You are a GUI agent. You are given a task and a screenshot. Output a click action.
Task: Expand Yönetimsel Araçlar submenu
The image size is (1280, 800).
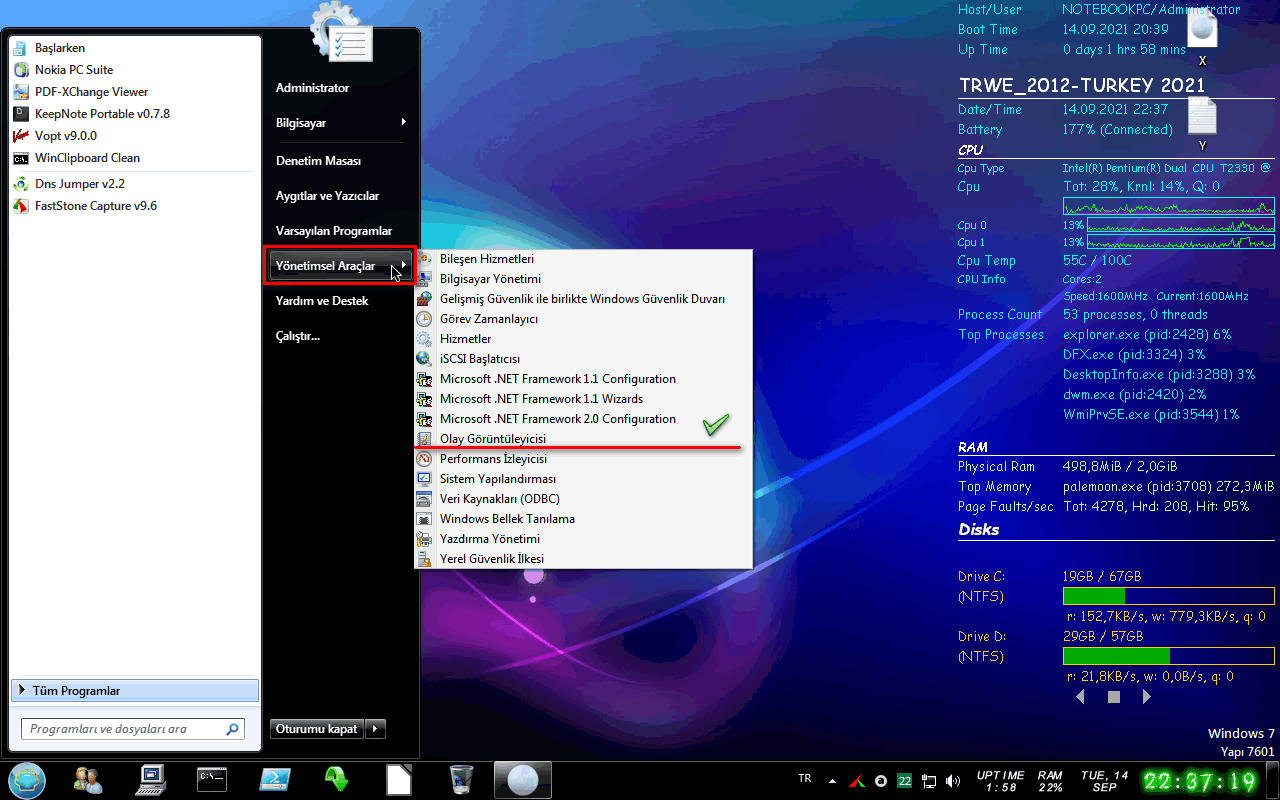340,266
